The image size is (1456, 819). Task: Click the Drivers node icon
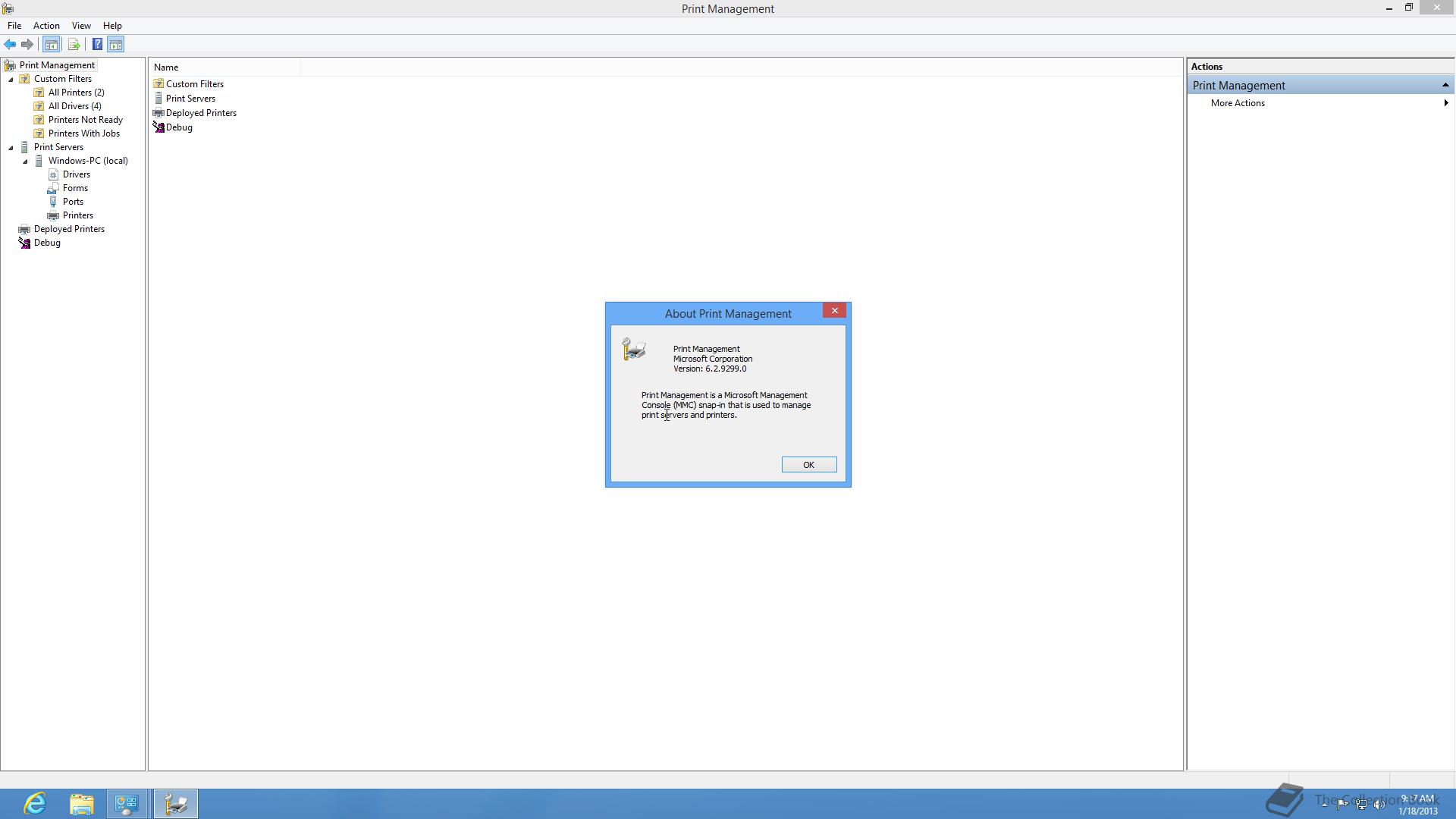tap(53, 174)
